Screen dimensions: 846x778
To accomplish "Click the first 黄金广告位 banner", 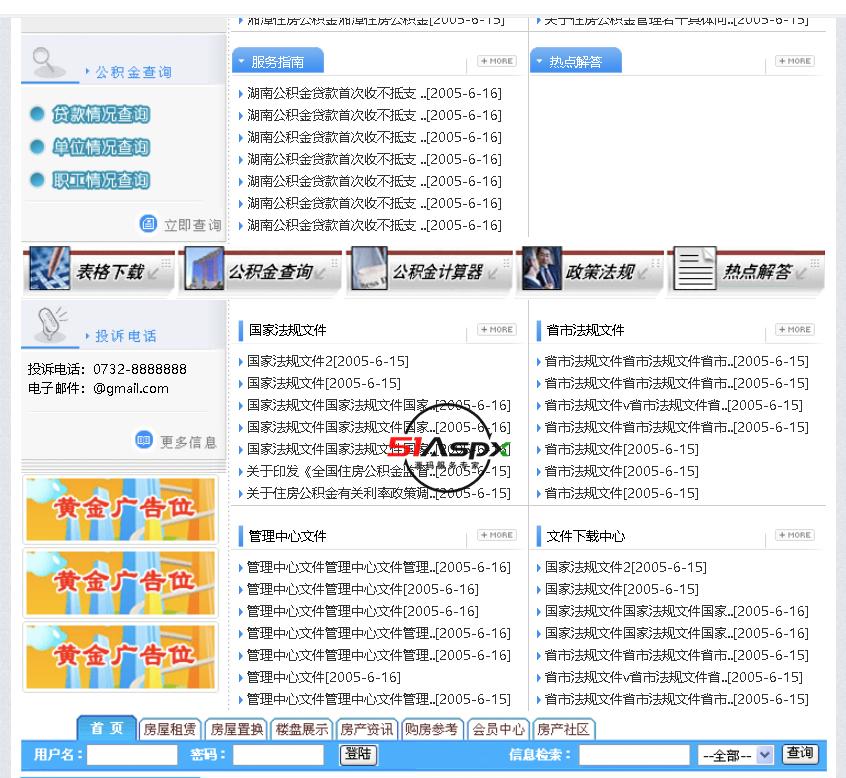I will click(120, 509).
